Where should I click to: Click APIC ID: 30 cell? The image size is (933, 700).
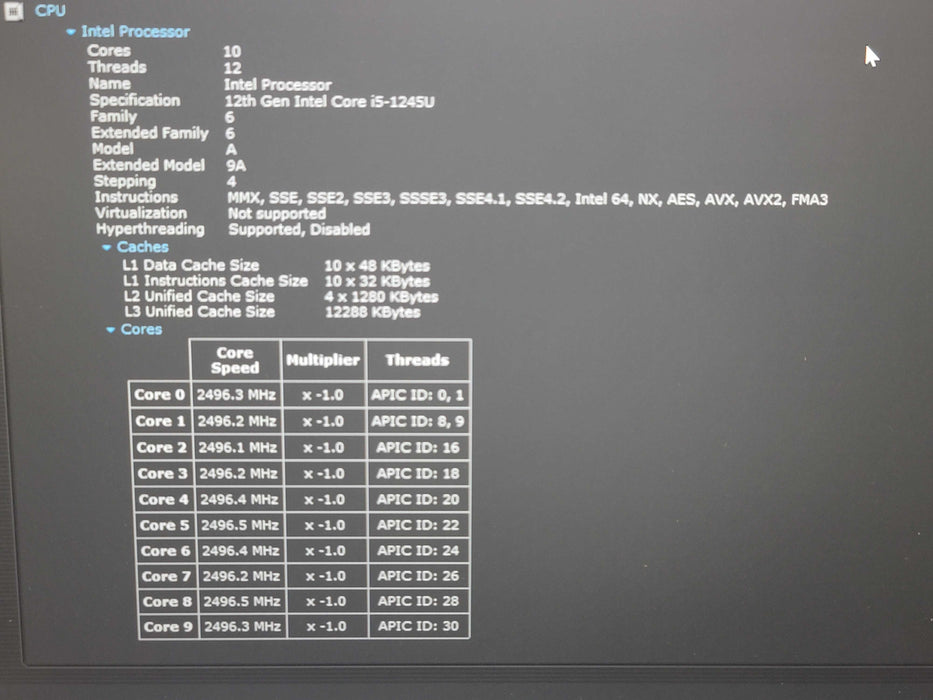coord(418,627)
